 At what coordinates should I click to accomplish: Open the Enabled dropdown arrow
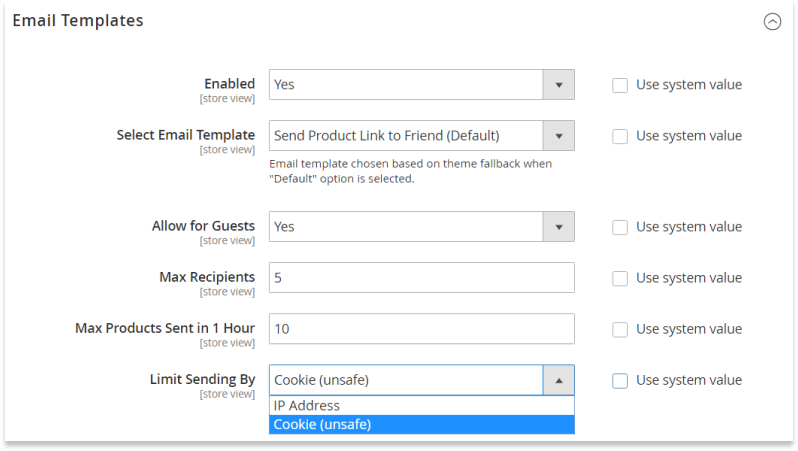click(x=559, y=84)
